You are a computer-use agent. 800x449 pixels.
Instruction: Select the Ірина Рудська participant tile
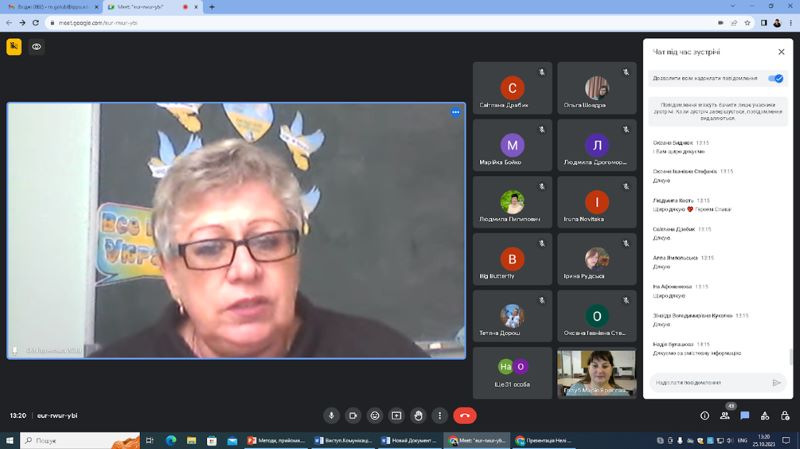[596, 259]
